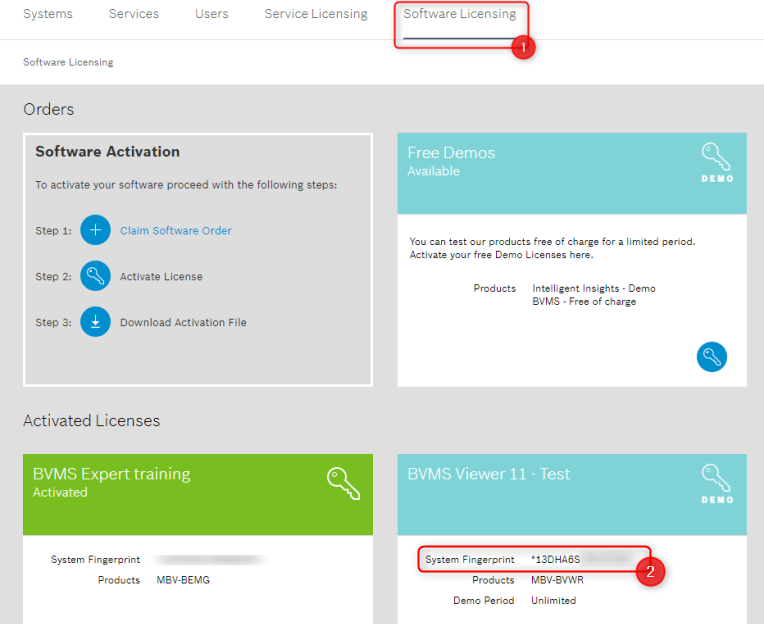The width and height of the screenshot is (764, 624).
Task: Click the Free Demos Available header
Action: [451, 160]
